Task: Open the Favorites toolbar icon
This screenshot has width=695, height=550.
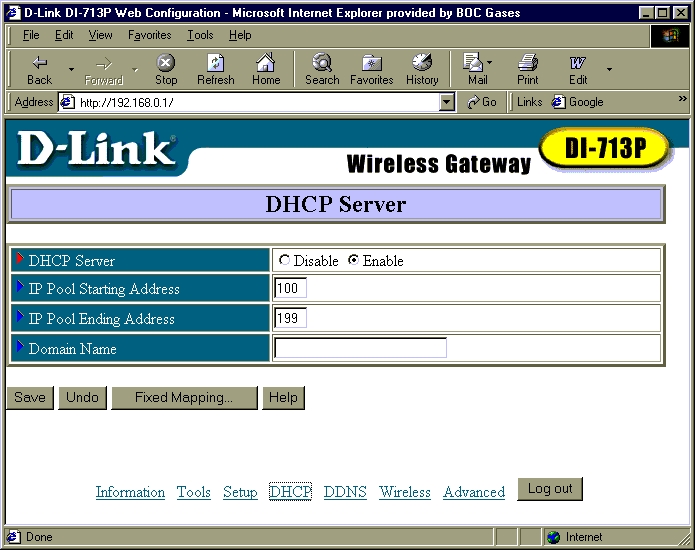Action: pyautogui.click(x=371, y=64)
